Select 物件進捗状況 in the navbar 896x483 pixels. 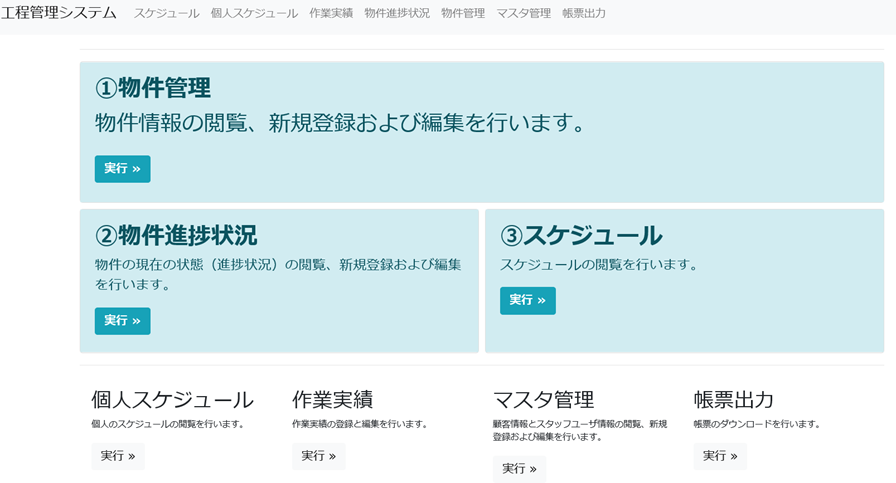click(x=397, y=13)
